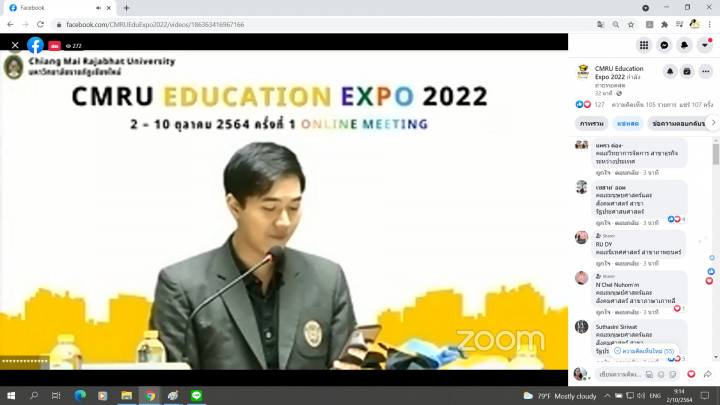Click the save video icon next to page name
Image resolution: width=720 pixels, height=405 pixels.
(x=687, y=72)
